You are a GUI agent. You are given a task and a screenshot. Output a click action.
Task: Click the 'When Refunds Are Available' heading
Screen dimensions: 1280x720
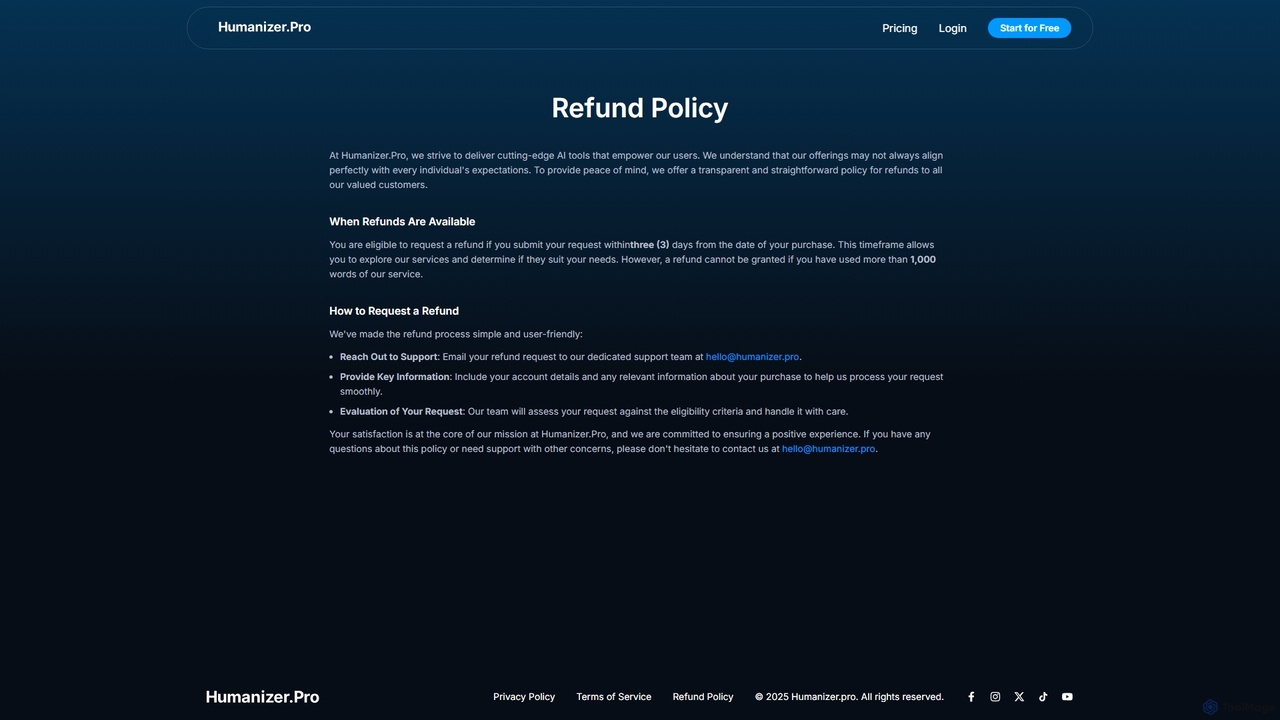tap(402, 222)
